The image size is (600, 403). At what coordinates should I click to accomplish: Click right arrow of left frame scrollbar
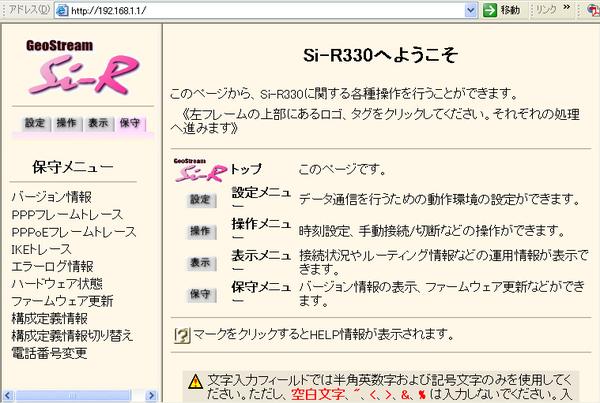[x=152, y=395]
